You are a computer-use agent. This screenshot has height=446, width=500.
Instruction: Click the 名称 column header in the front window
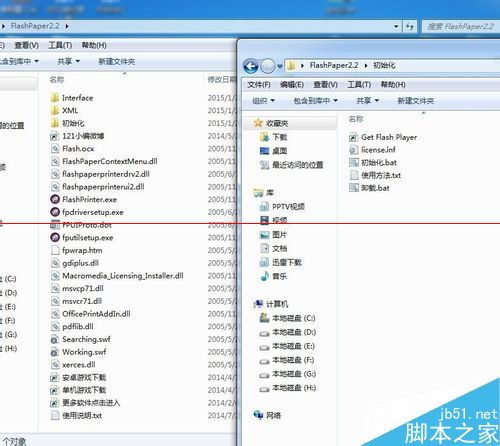(355, 119)
